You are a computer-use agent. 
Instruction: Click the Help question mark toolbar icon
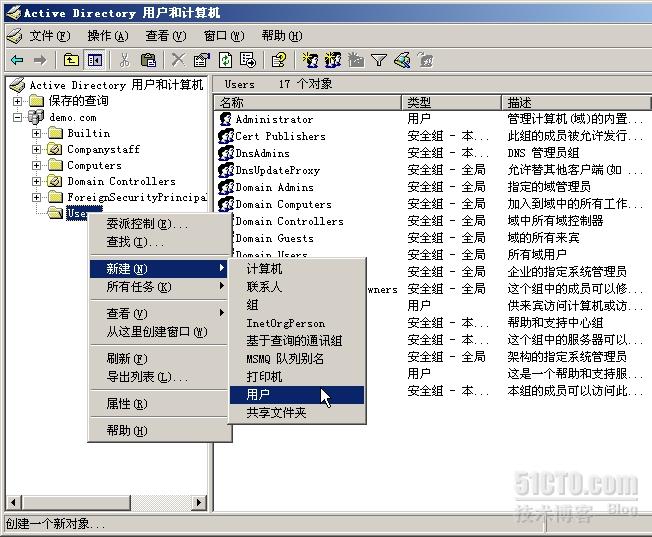279,60
